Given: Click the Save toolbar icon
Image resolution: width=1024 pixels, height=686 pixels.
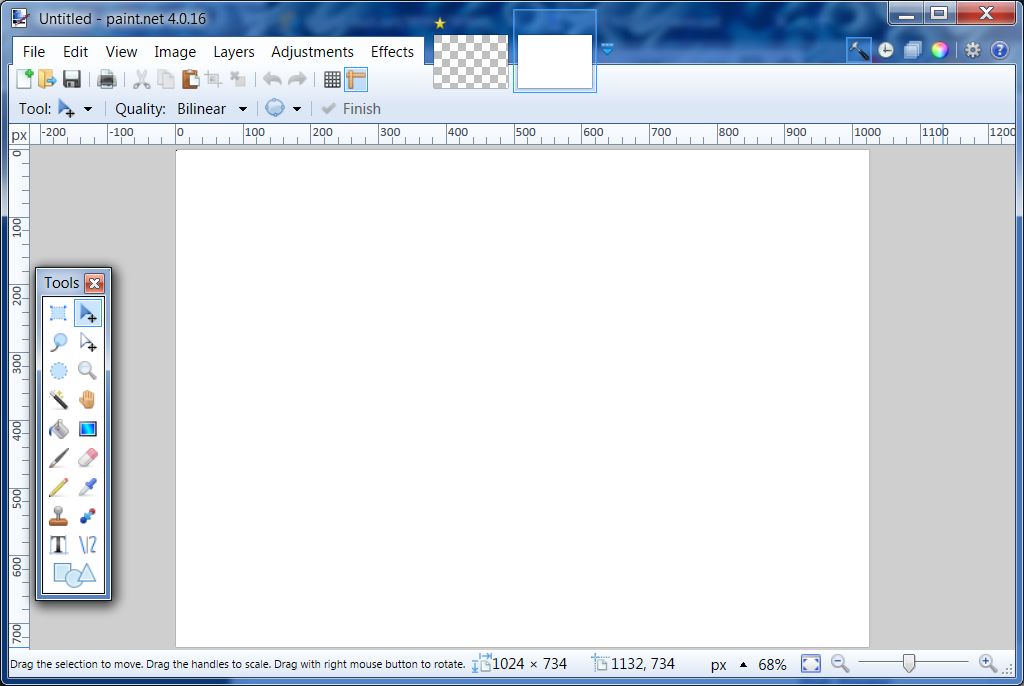Looking at the screenshot, I should 72,79.
